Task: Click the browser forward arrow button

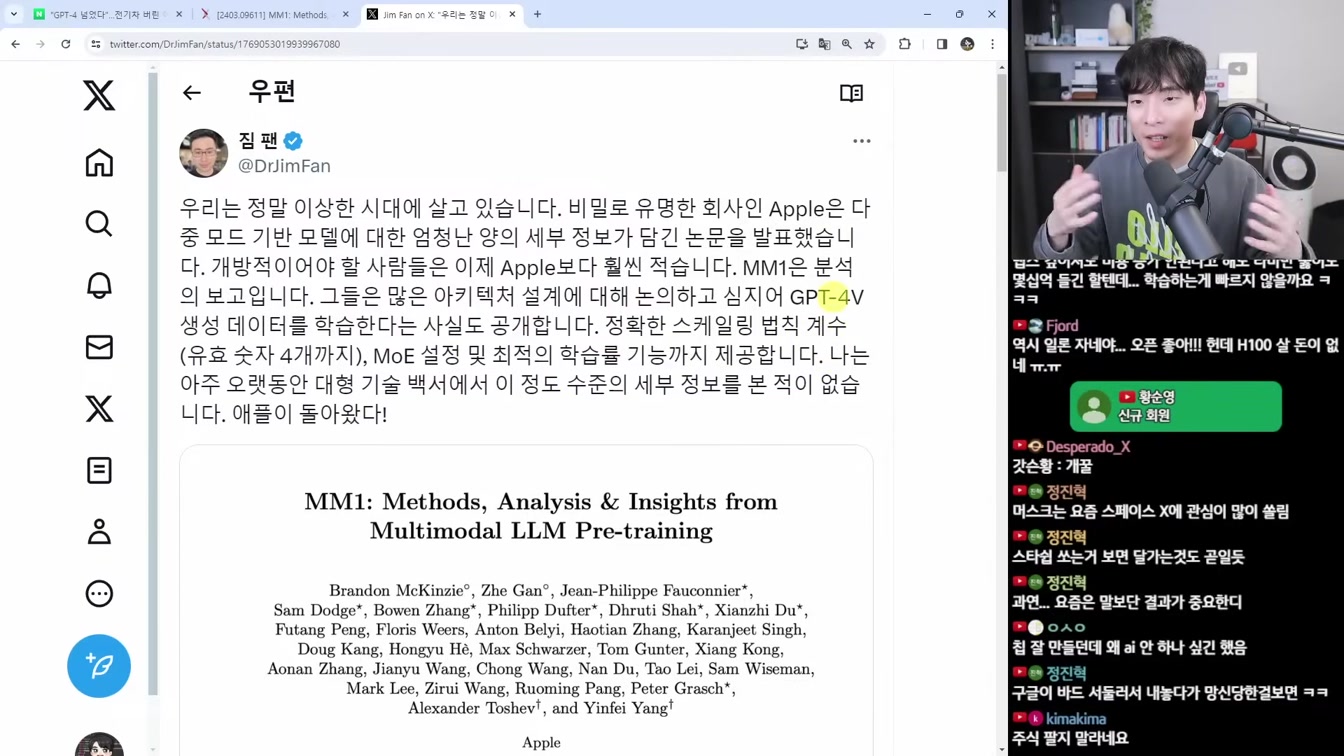Action: (x=40, y=44)
